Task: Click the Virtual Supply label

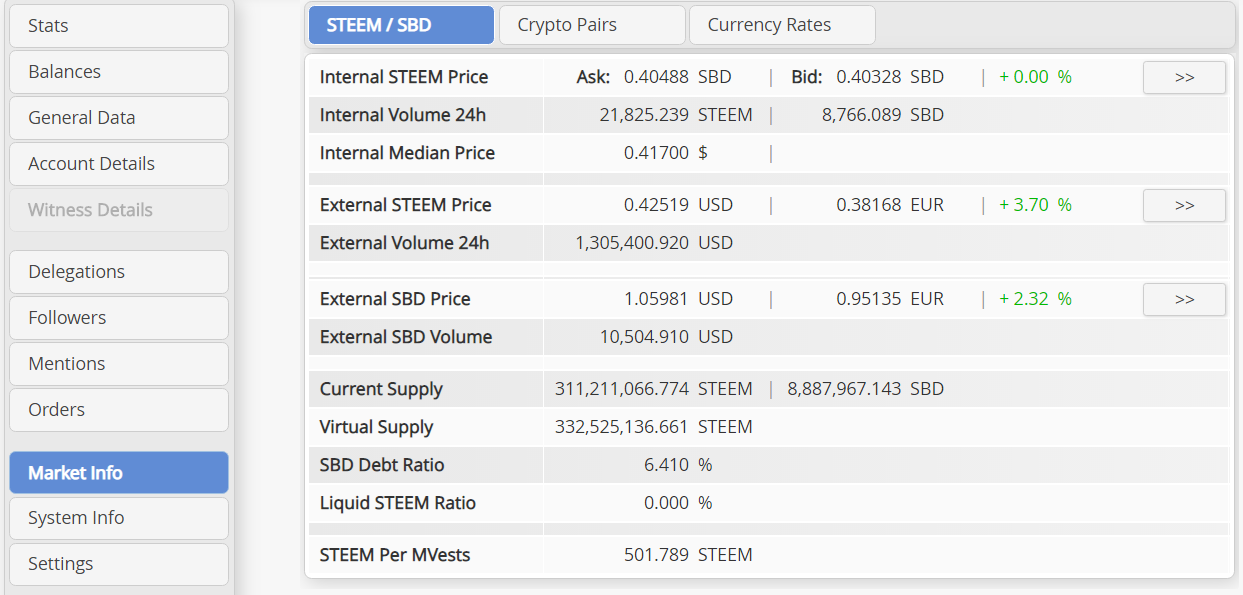Action: coord(377,427)
